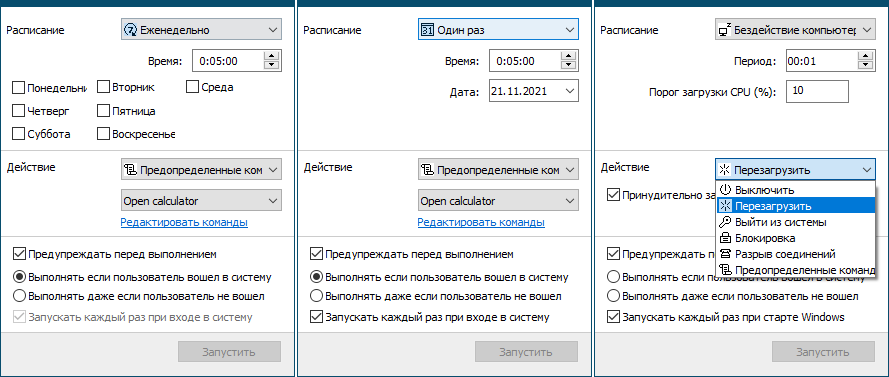Open the Open calculator dropdown in weekly panel
This screenshot has height=377, width=889.
(x=201, y=201)
